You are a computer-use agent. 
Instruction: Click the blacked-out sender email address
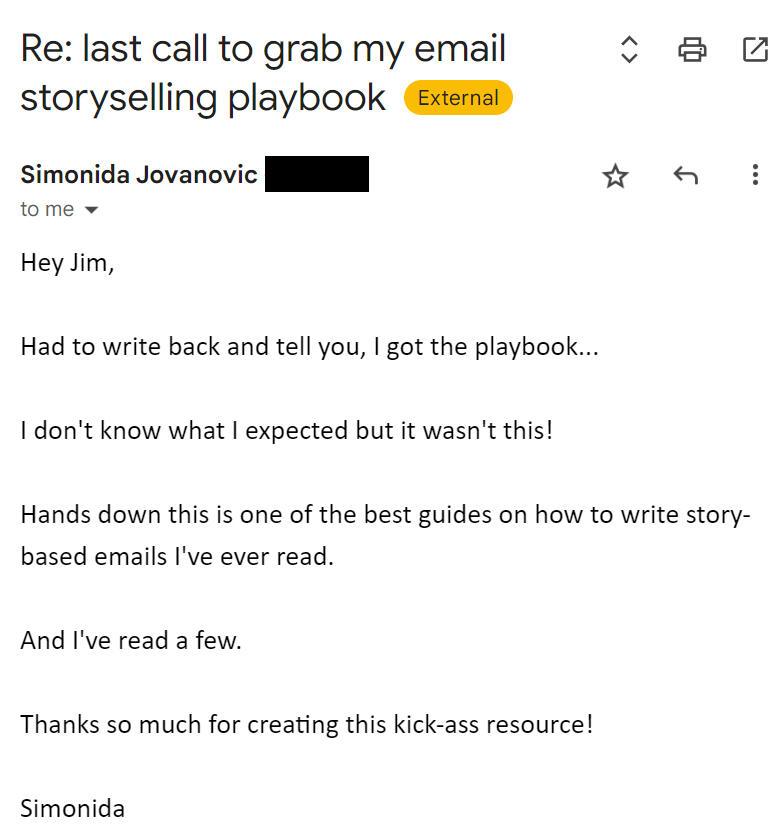tap(317, 175)
